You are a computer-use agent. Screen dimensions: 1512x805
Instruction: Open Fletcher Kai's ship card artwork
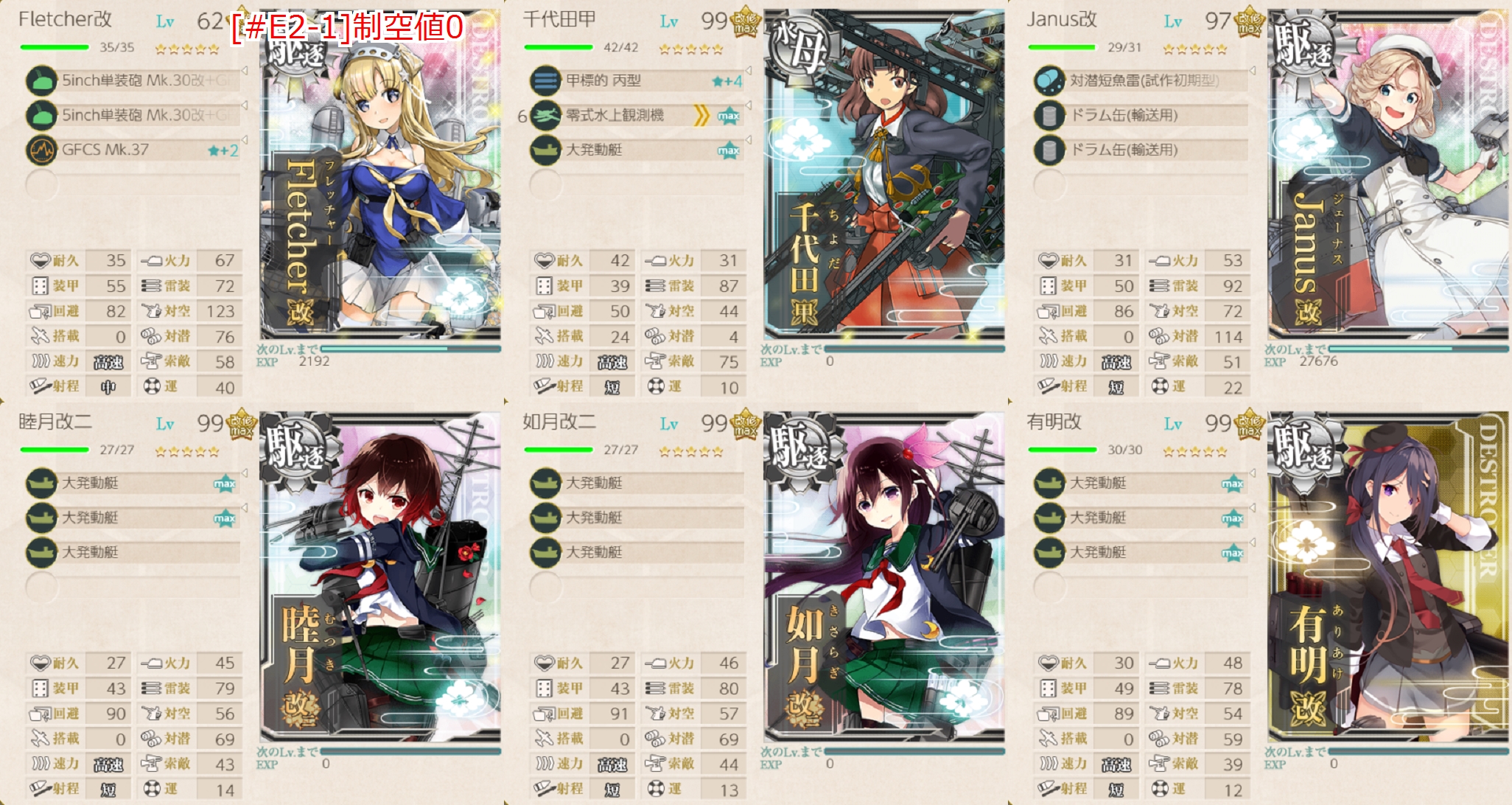tap(380, 174)
